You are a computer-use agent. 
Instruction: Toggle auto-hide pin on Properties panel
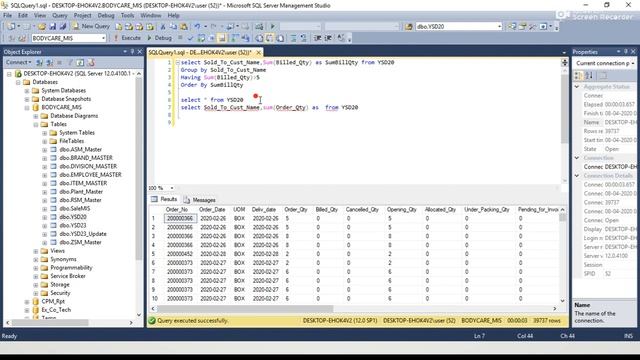[626, 52]
